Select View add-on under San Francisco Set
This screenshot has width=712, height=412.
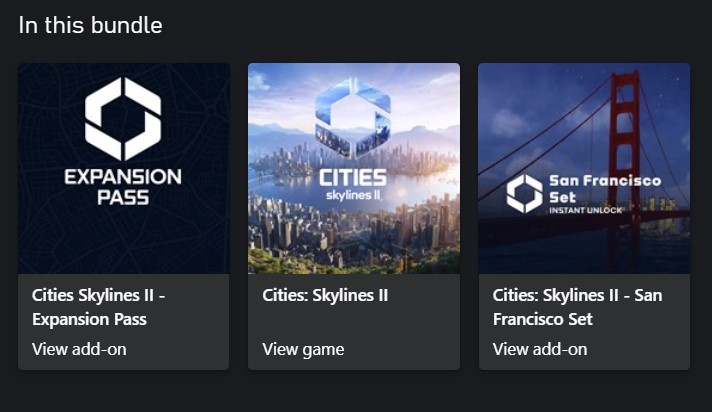point(540,349)
